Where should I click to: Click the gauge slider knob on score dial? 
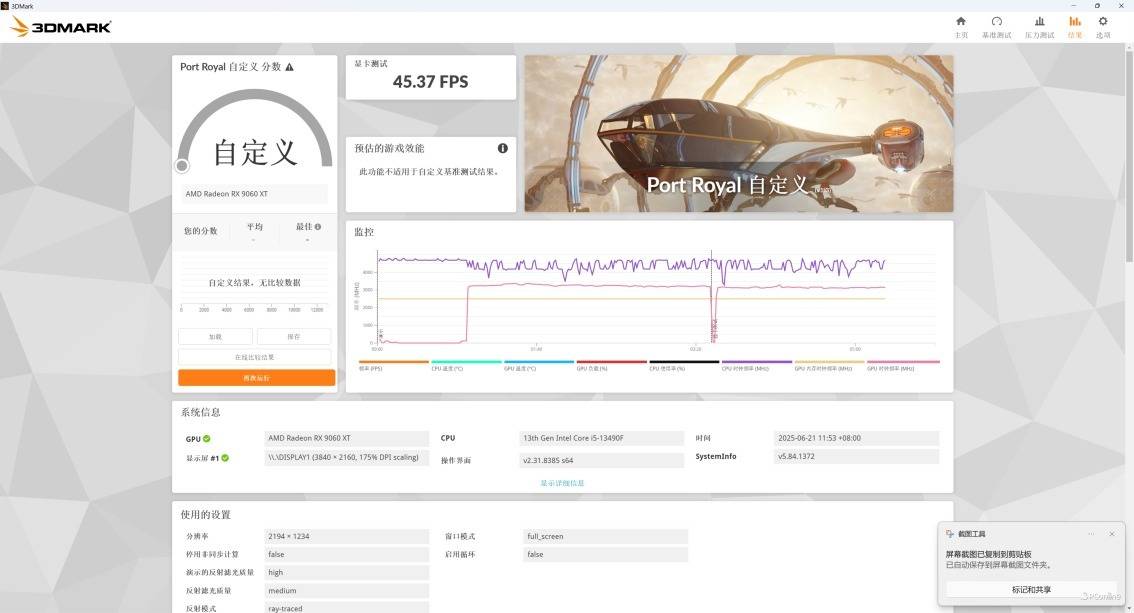[182, 166]
